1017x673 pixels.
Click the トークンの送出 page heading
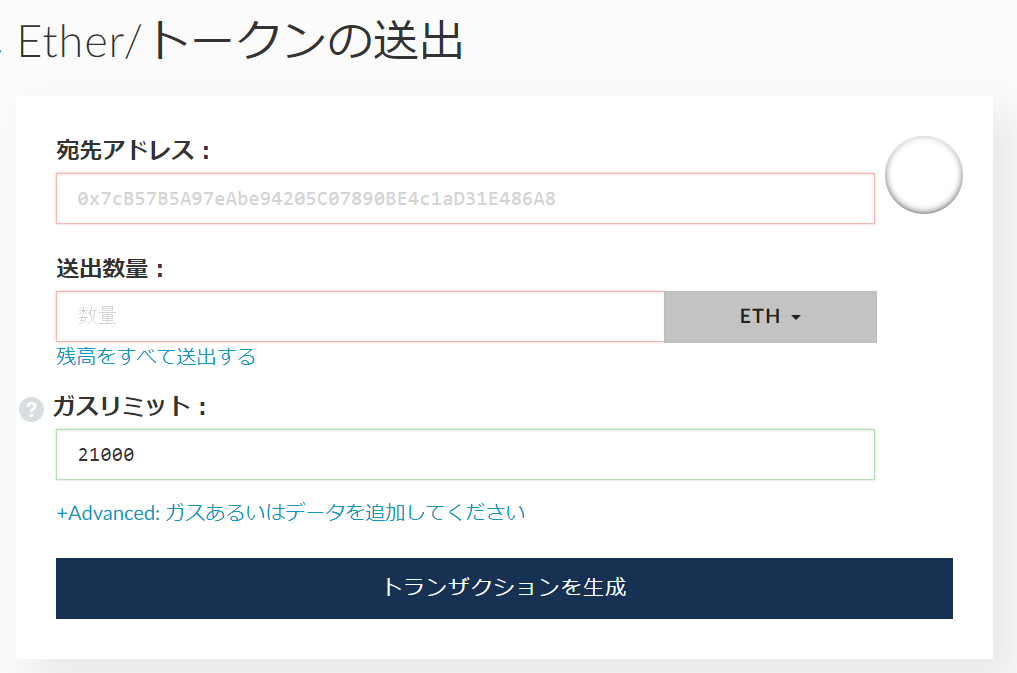tap(306, 42)
